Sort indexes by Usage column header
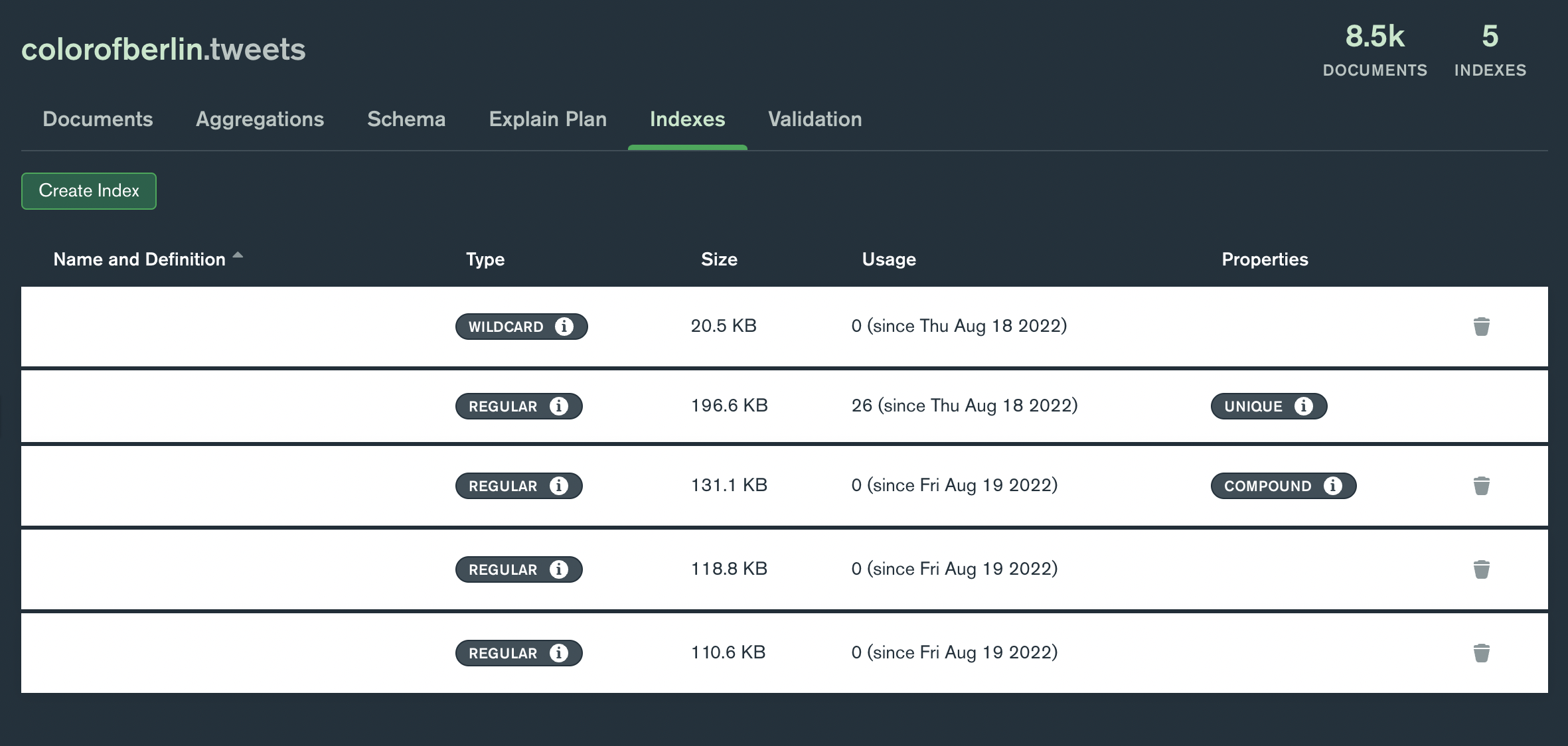Image resolution: width=1568 pixels, height=746 pixels. click(888, 260)
